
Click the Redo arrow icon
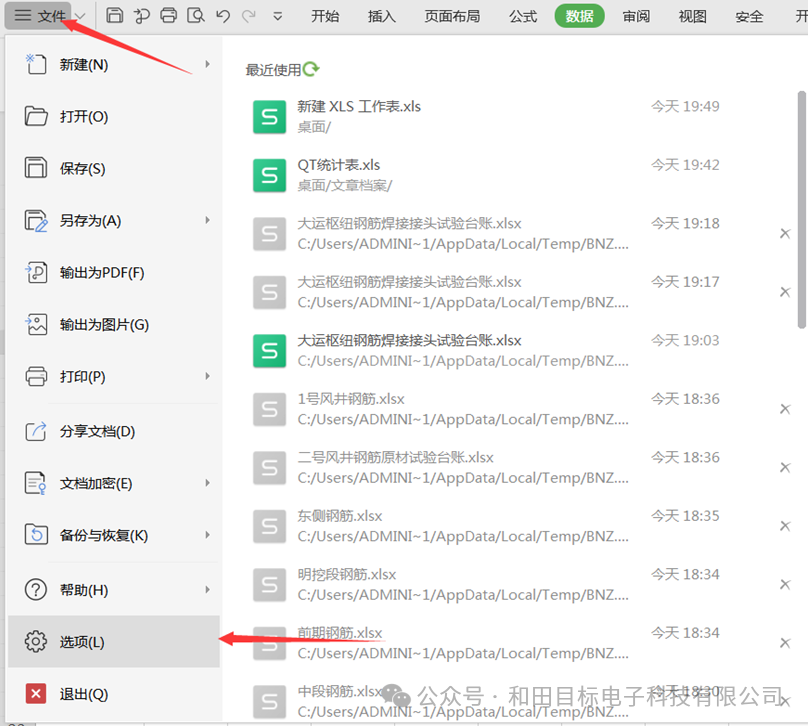(x=249, y=16)
